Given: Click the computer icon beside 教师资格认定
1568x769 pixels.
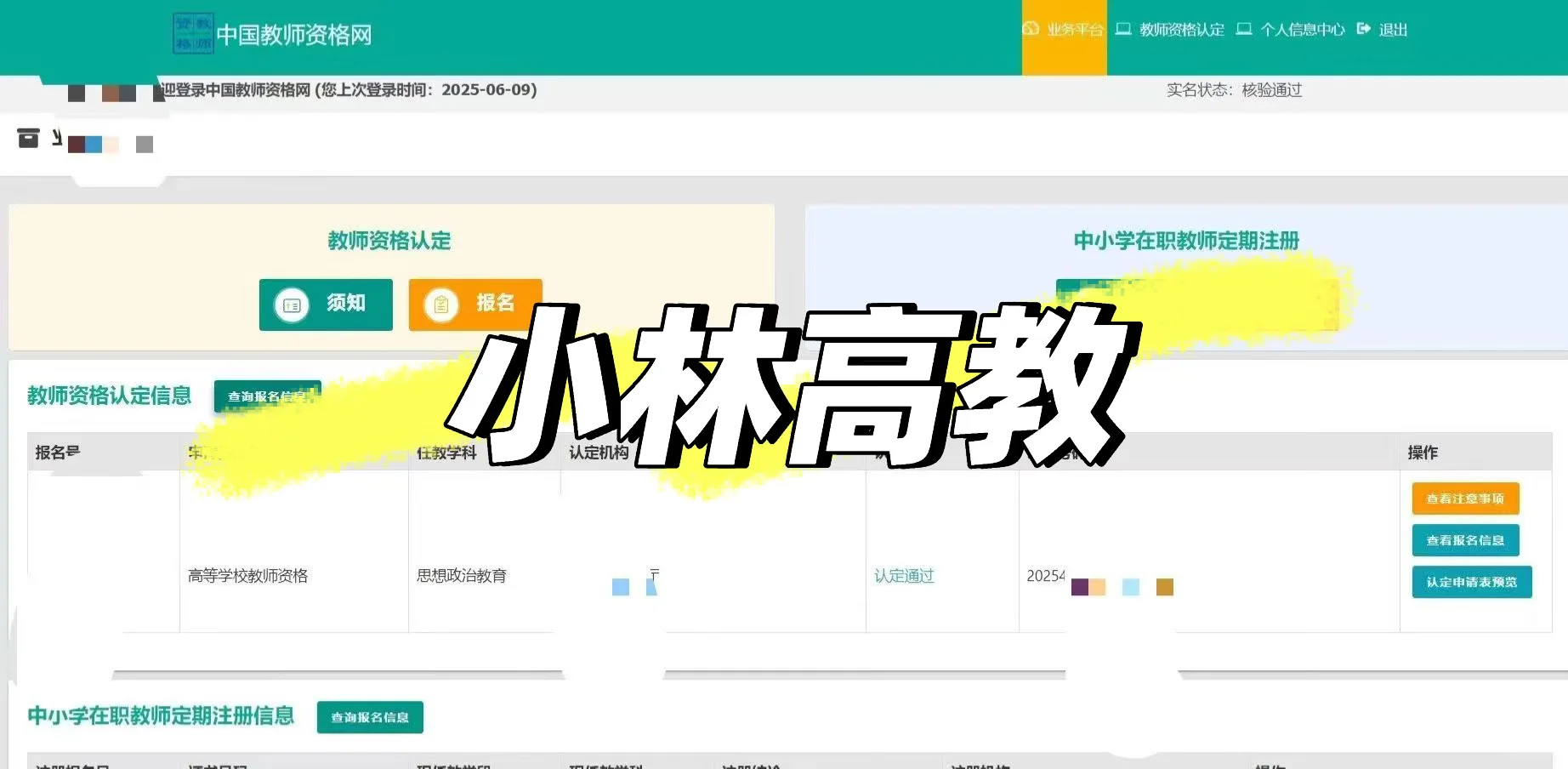Looking at the screenshot, I should coord(1124,29).
